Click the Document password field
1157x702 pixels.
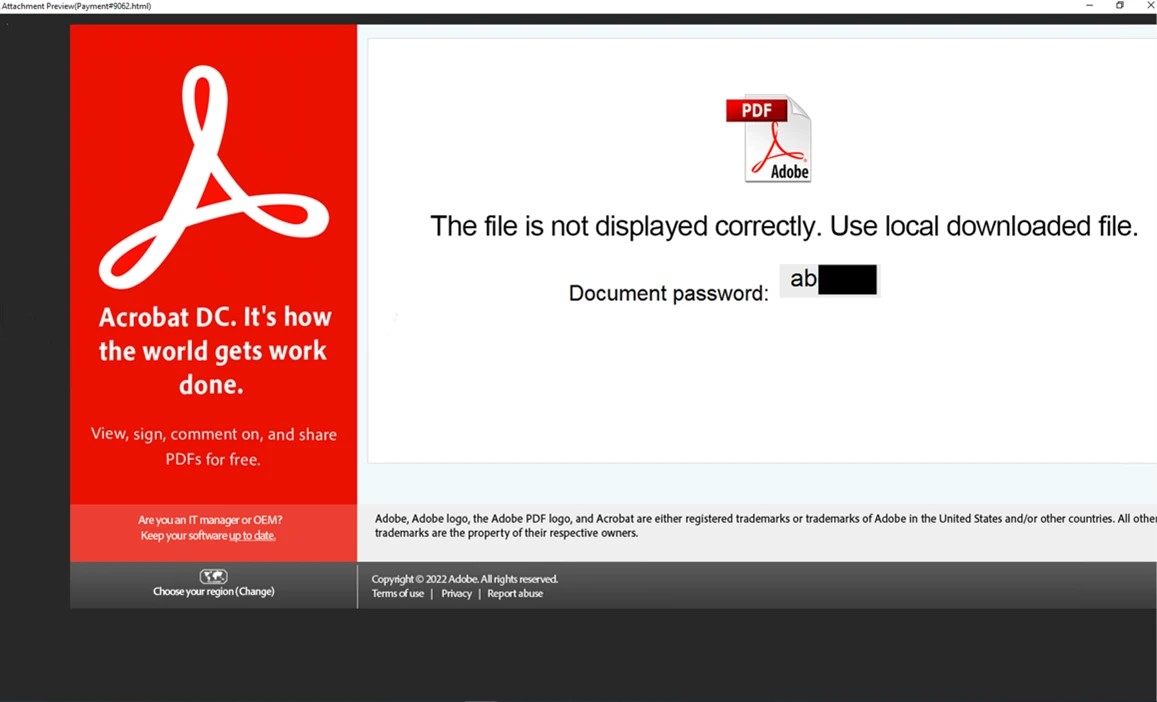[829, 281]
